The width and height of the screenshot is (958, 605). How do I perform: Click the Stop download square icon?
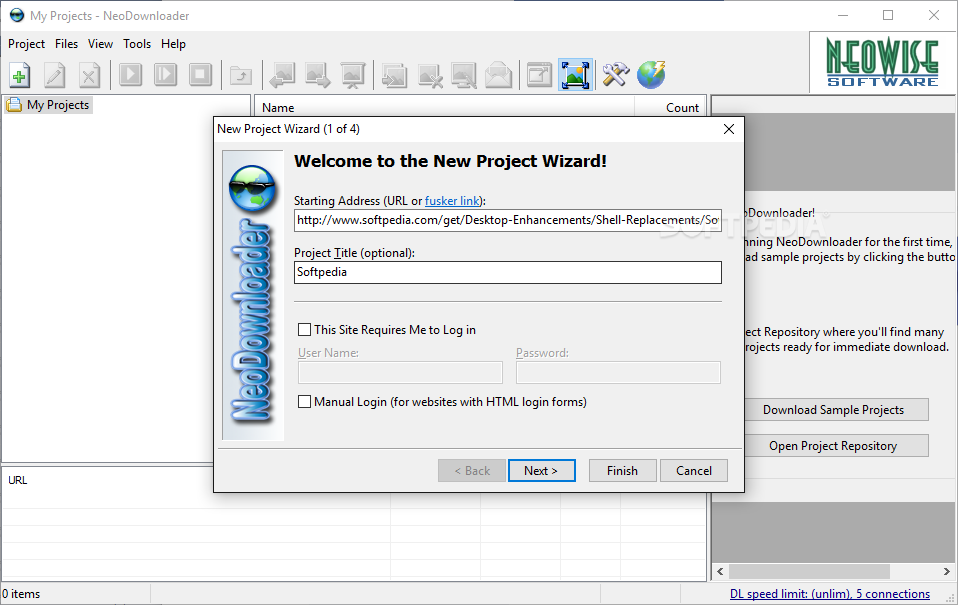200,75
